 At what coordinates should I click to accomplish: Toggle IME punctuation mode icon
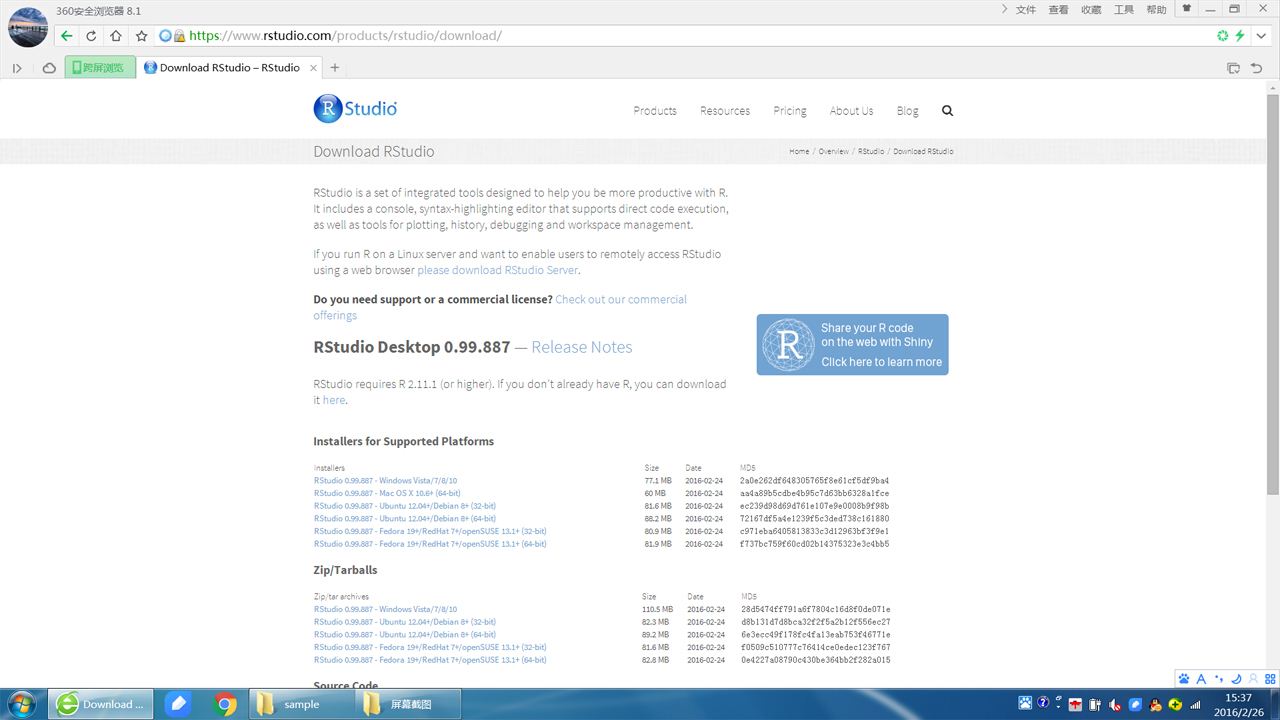click(1219, 679)
